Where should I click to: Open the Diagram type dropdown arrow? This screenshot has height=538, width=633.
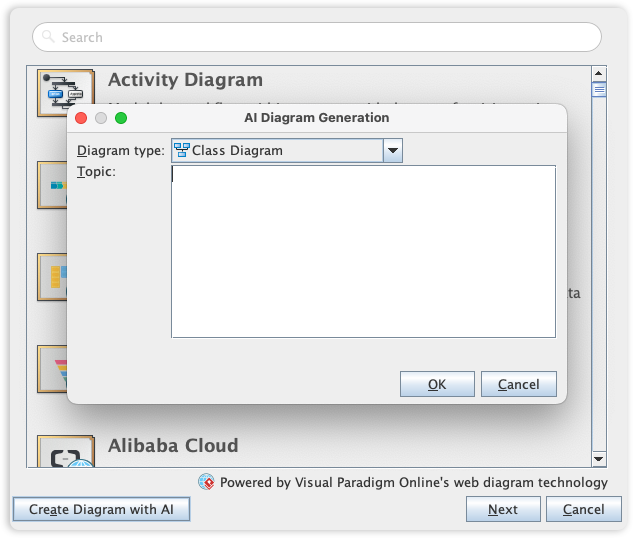click(x=393, y=150)
